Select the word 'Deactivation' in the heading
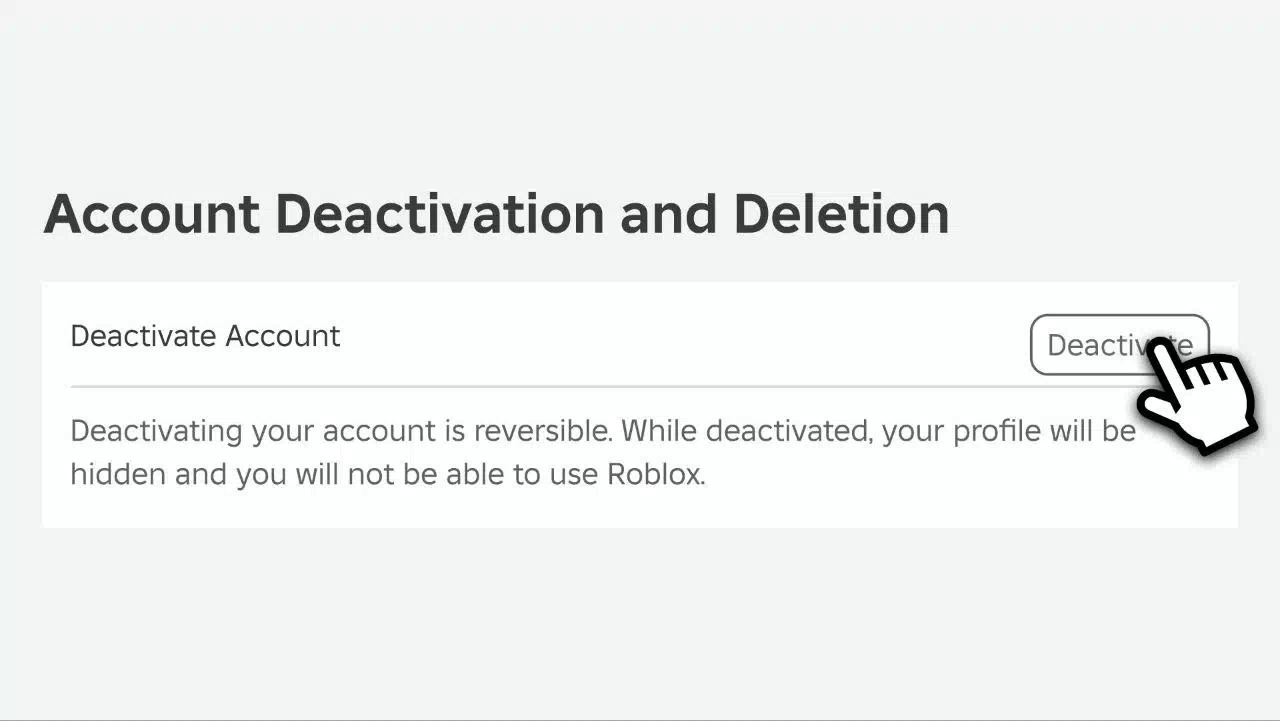1280x721 pixels. [440, 214]
